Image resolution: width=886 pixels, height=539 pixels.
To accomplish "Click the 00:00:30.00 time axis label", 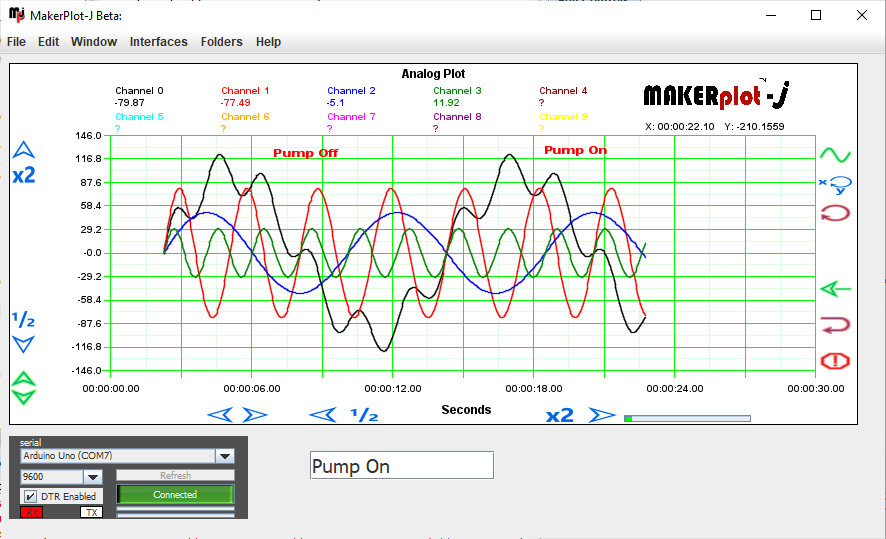I will click(x=816, y=388).
